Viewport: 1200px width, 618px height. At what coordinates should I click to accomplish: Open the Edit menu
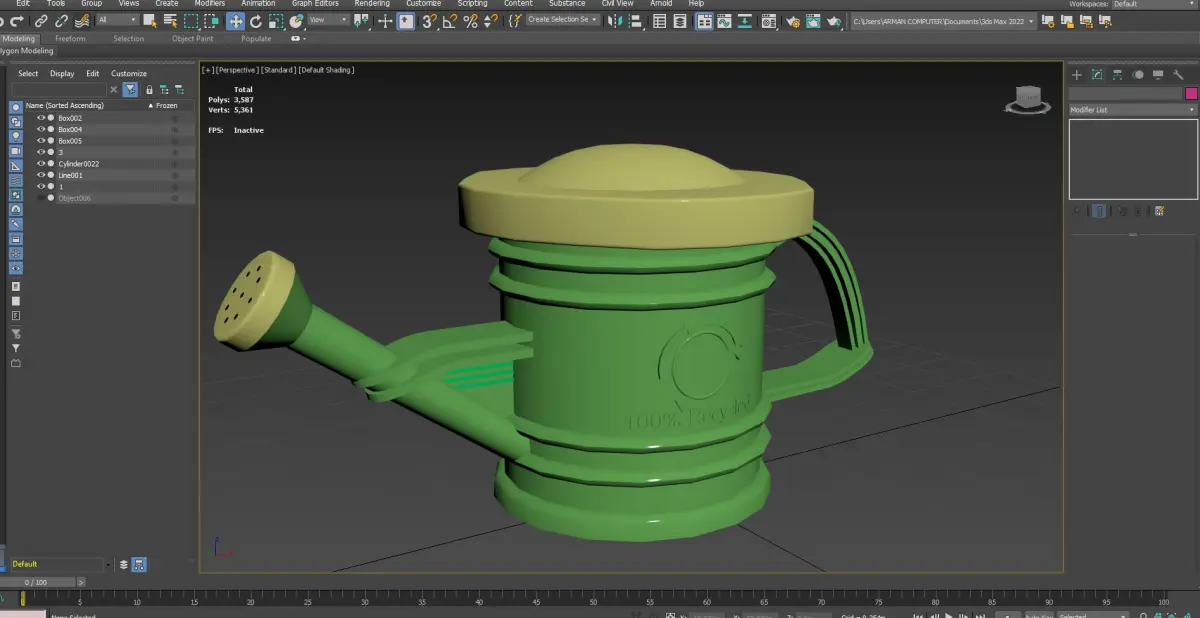pos(22,4)
